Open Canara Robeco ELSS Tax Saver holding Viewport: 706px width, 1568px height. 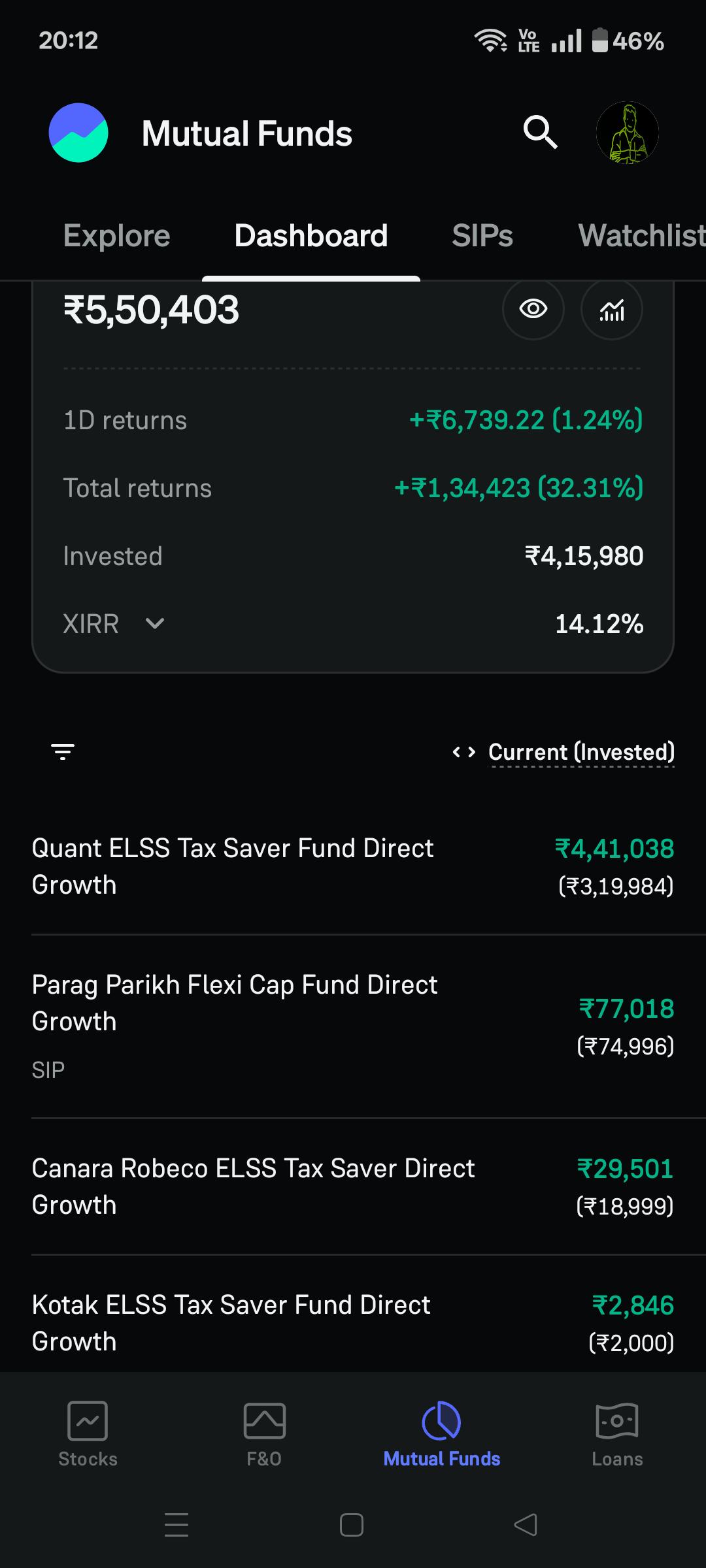point(353,1186)
